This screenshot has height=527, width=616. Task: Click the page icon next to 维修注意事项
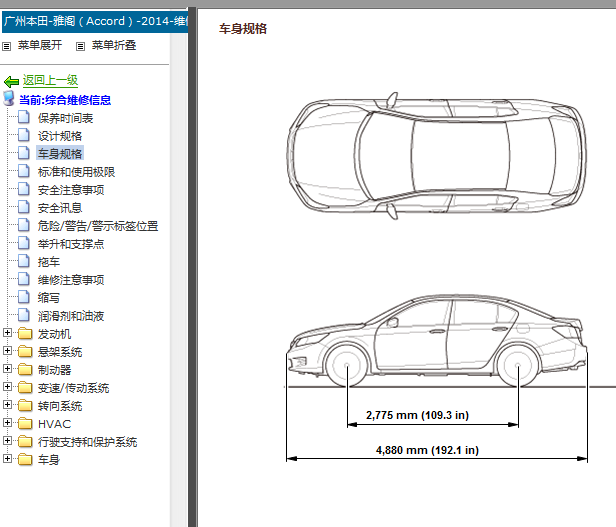click(x=24, y=279)
